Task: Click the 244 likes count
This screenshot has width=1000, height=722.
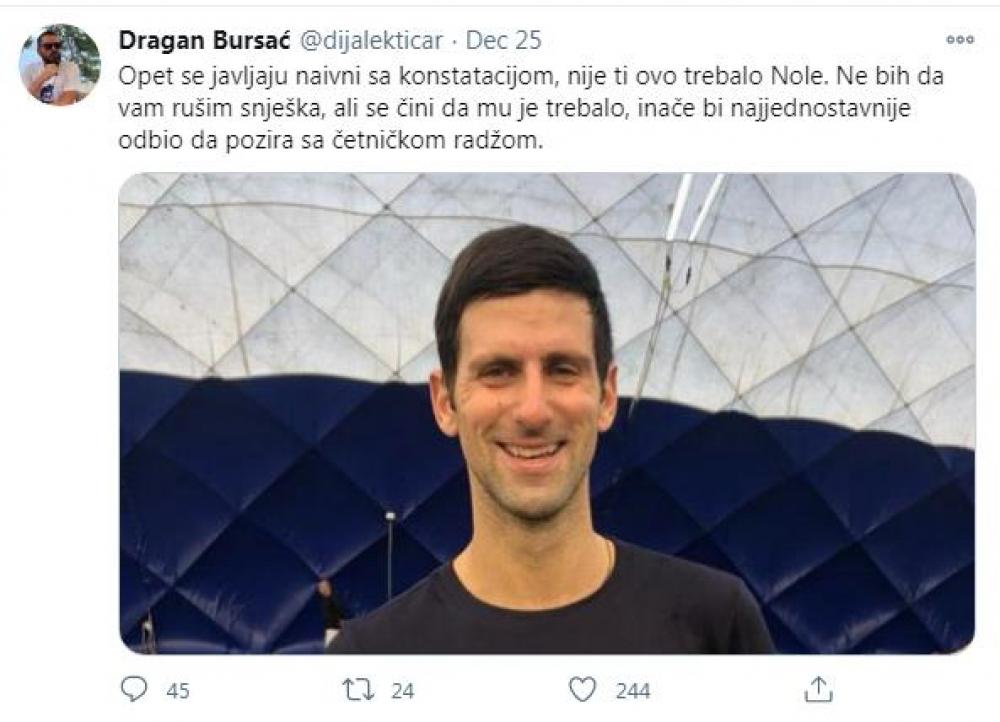Action: coord(633,691)
